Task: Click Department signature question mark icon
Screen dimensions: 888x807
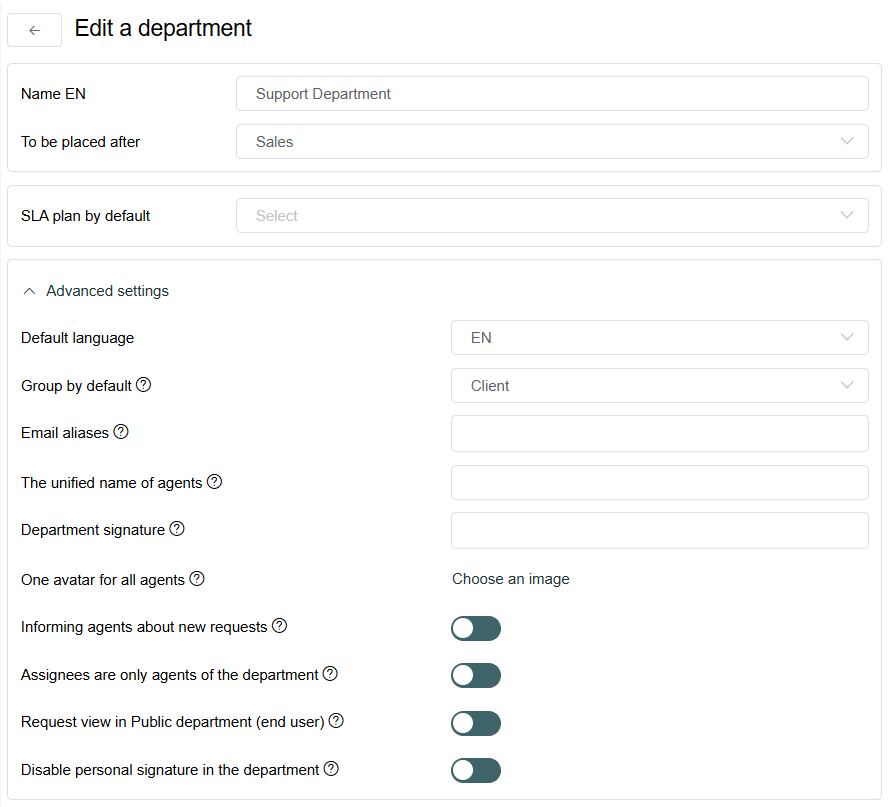Action: click(x=177, y=529)
